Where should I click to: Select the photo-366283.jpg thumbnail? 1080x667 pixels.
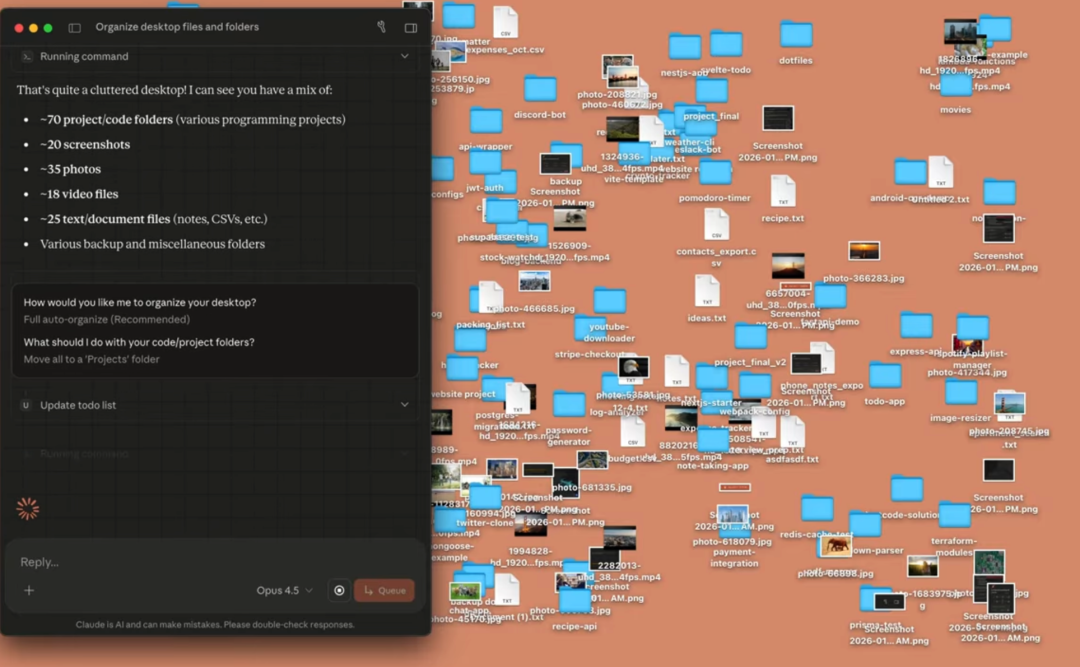(864, 252)
